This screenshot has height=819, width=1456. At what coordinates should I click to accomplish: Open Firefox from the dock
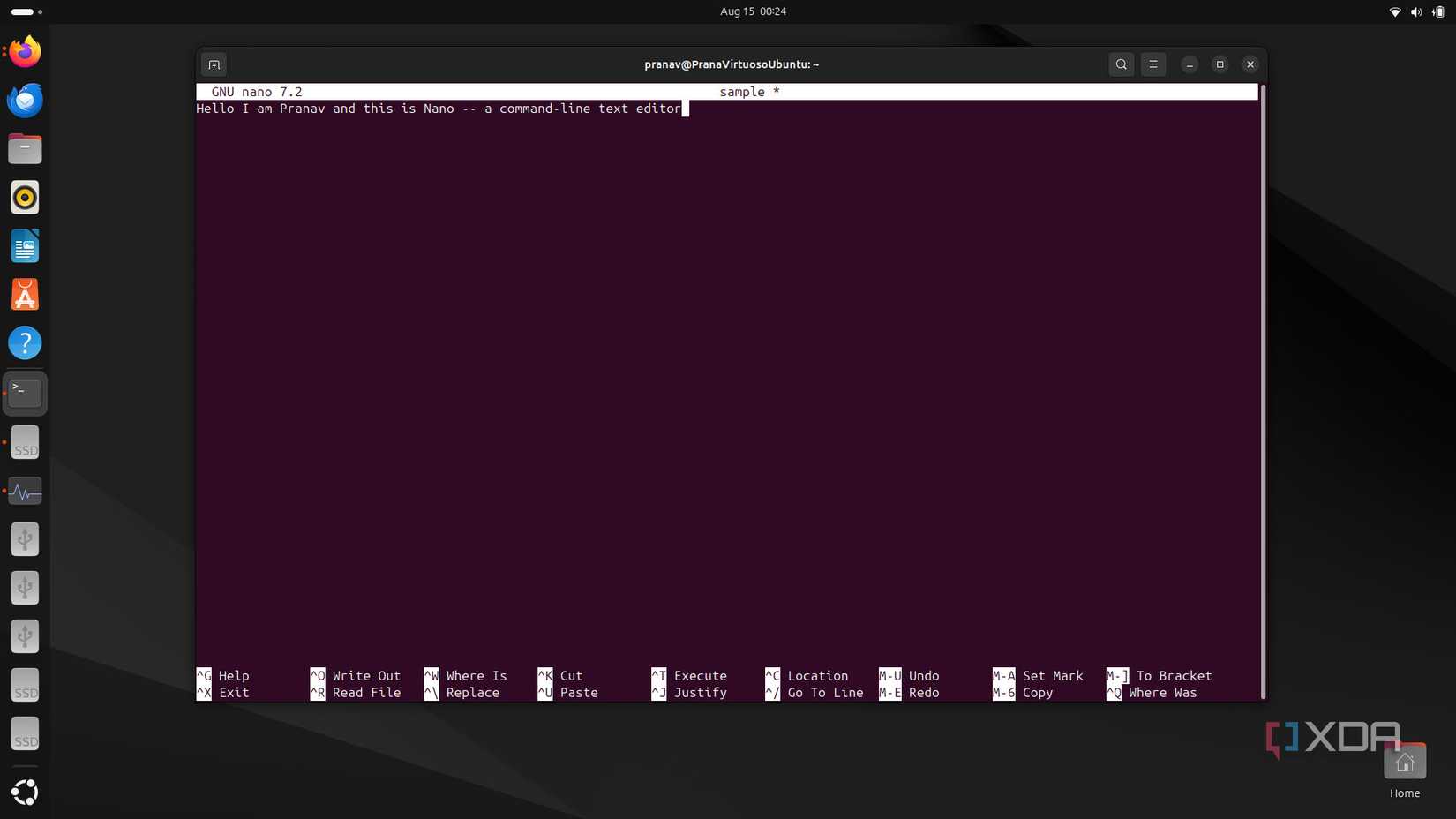pyautogui.click(x=24, y=51)
